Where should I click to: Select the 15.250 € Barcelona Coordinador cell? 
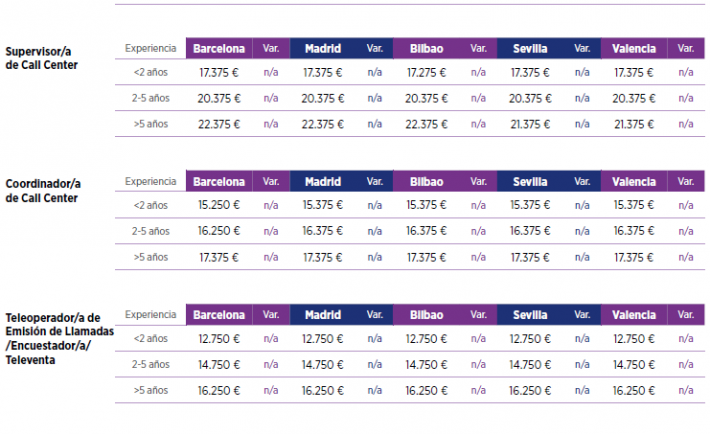(x=219, y=205)
